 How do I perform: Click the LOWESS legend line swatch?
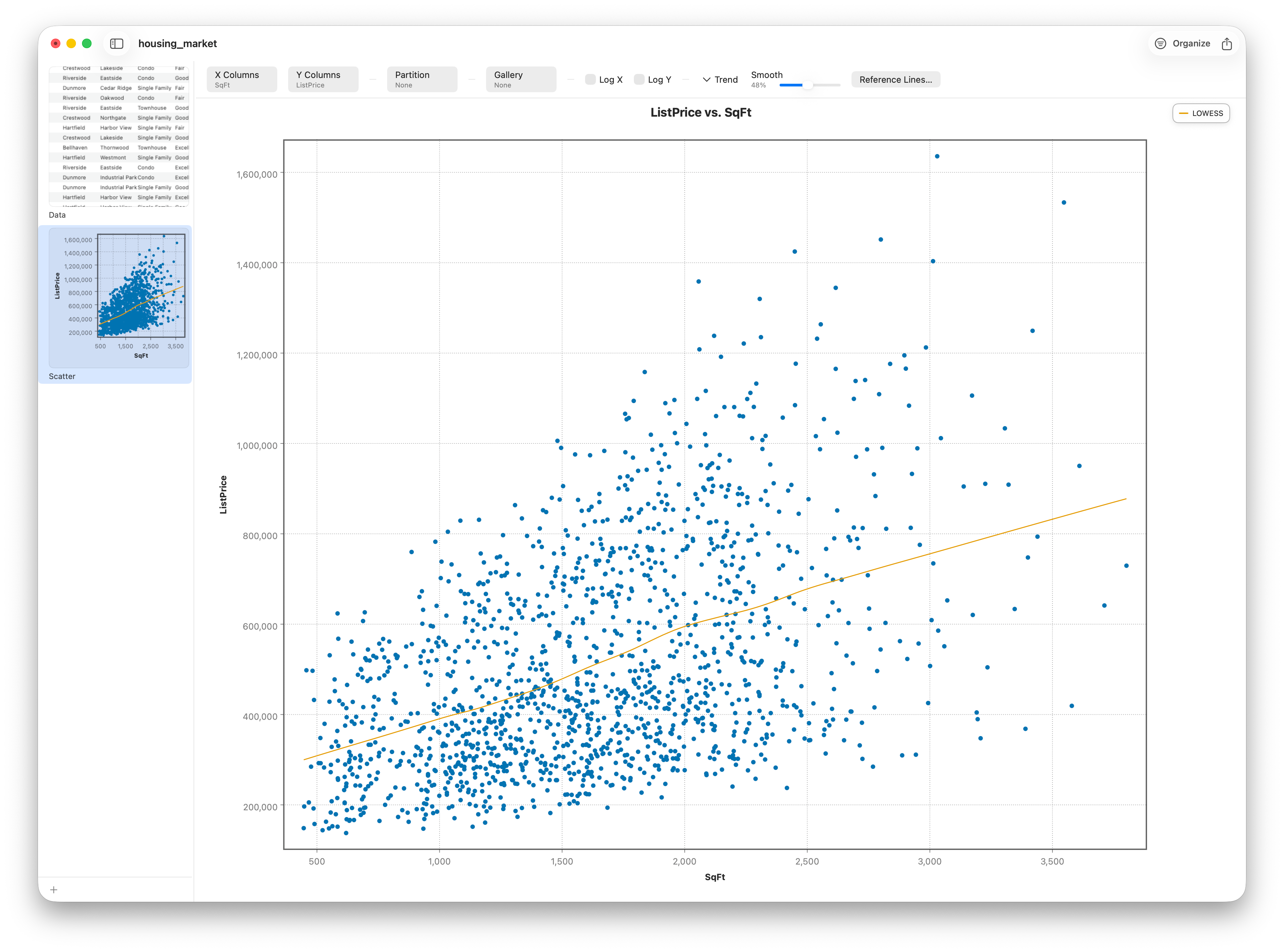pyautogui.click(x=1184, y=114)
